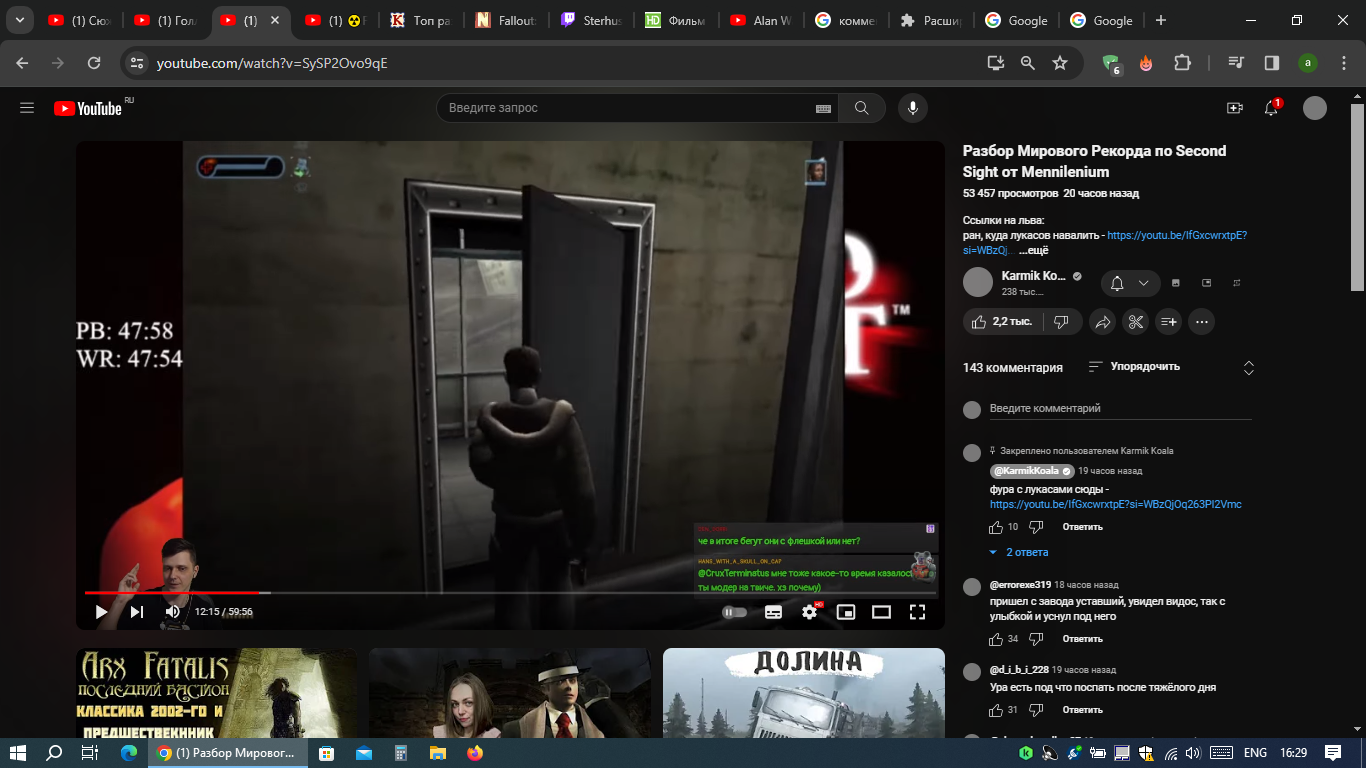Screen dimensions: 1366x768
Task: Switch to the Fallout tab
Action: [507, 20]
